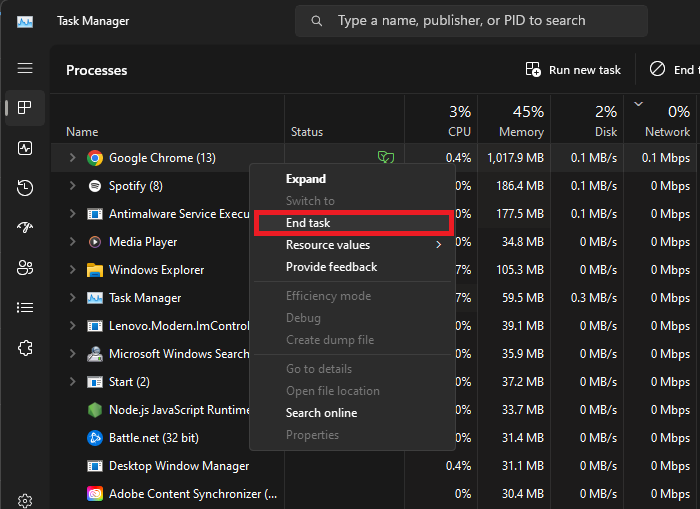Viewport: 700px width, 509px height.
Task: Select Search online from context menu
Action: [321, 413]
